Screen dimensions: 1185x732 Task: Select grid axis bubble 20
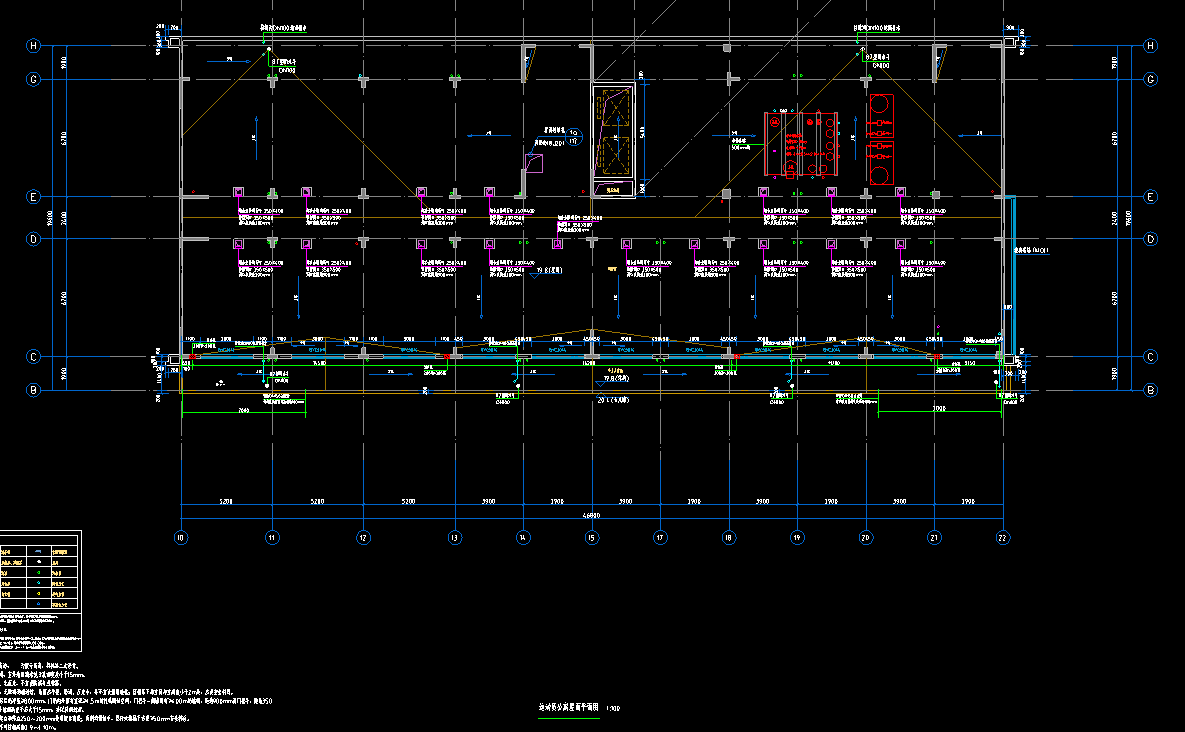865,537
